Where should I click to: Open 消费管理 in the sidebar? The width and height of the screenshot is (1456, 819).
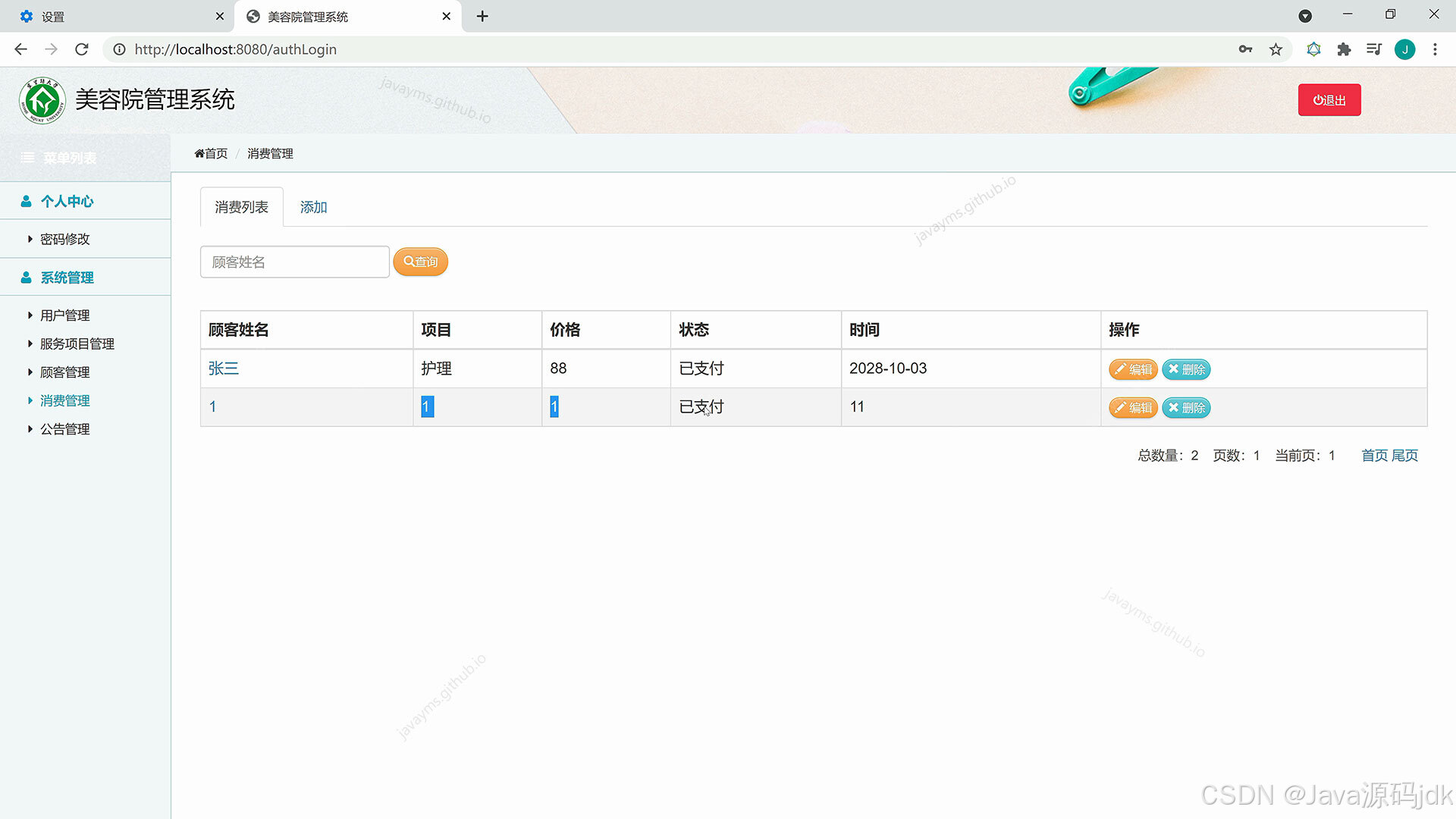pyautogui.click(x=64, y=400)
